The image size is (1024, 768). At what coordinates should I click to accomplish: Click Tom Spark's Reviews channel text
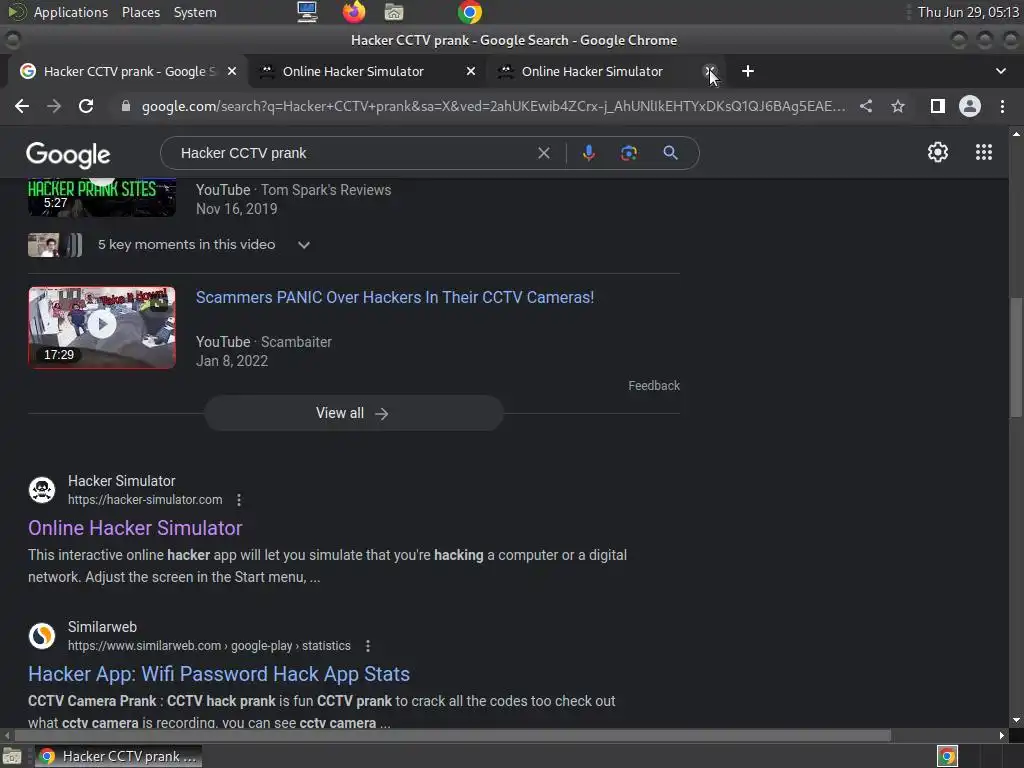tap(326, 190)
